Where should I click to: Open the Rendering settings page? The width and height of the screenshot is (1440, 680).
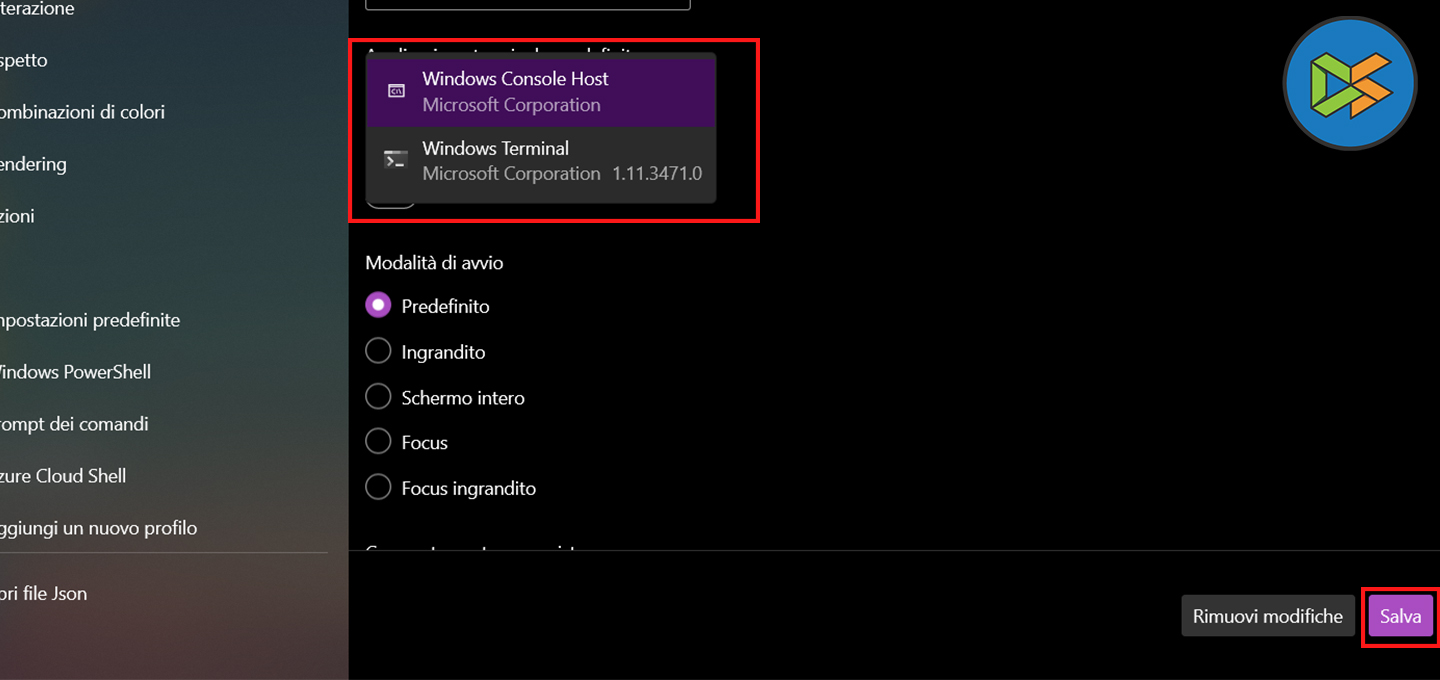pyautogui.click(x=33, y=164)
